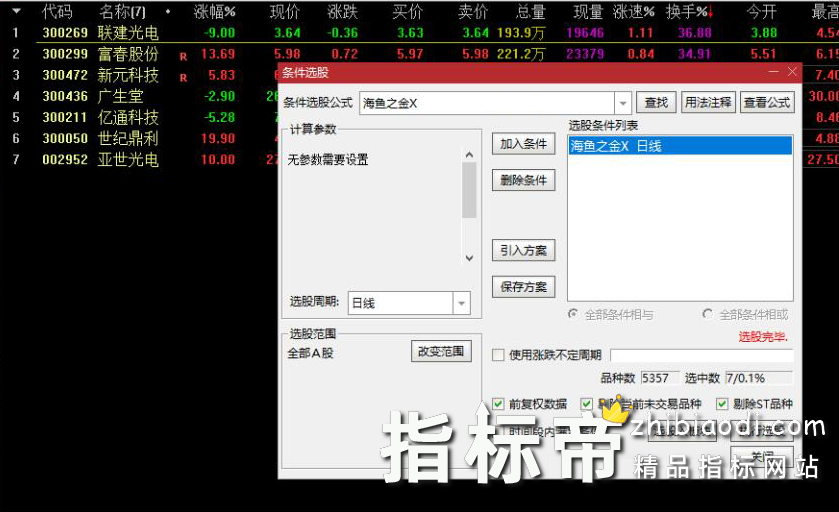Close the 条件选股 dialog with X
This screenshot has width=839, height=512.
click(792, 72)
